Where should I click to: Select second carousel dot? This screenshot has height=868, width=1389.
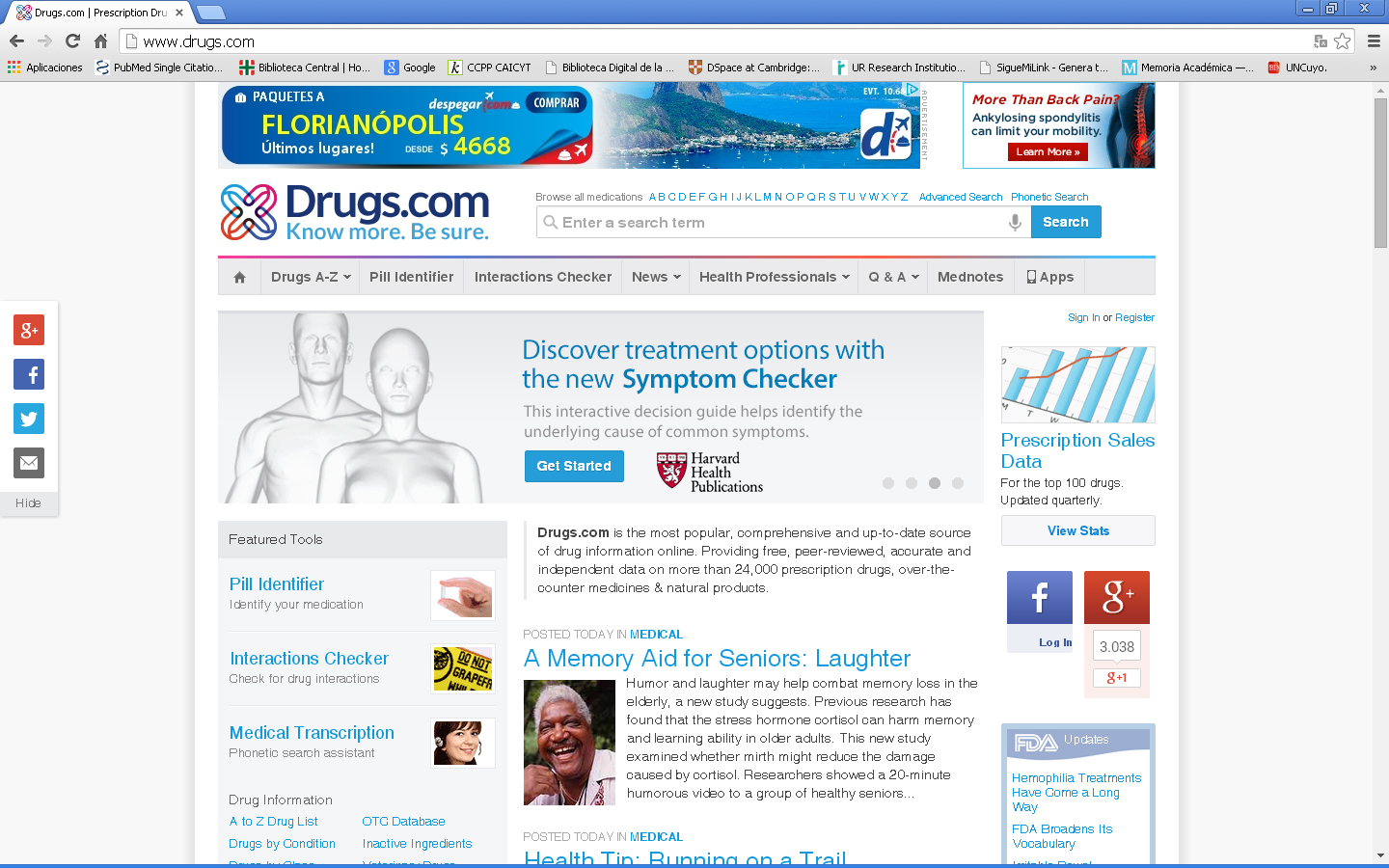(x=912, y=483)
